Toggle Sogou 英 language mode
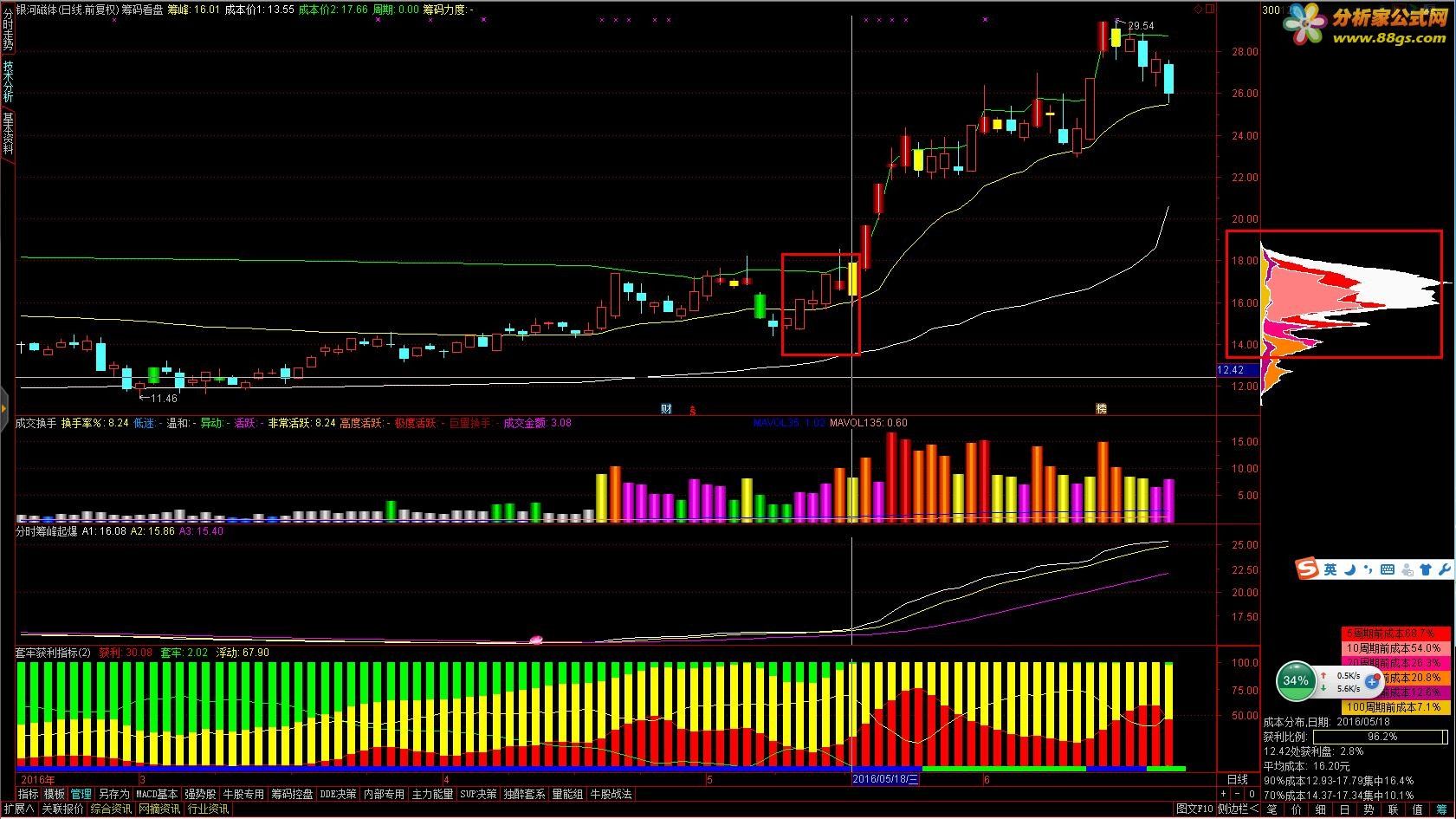1456x819 pixels. coord(1330,569)
